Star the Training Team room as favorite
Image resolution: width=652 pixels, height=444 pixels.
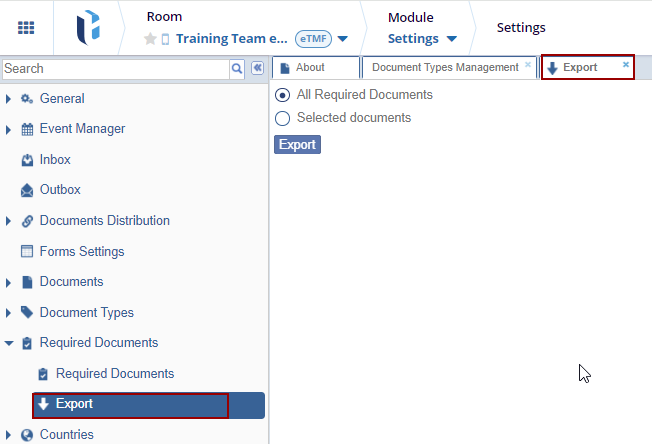click(x=150, y=39)
